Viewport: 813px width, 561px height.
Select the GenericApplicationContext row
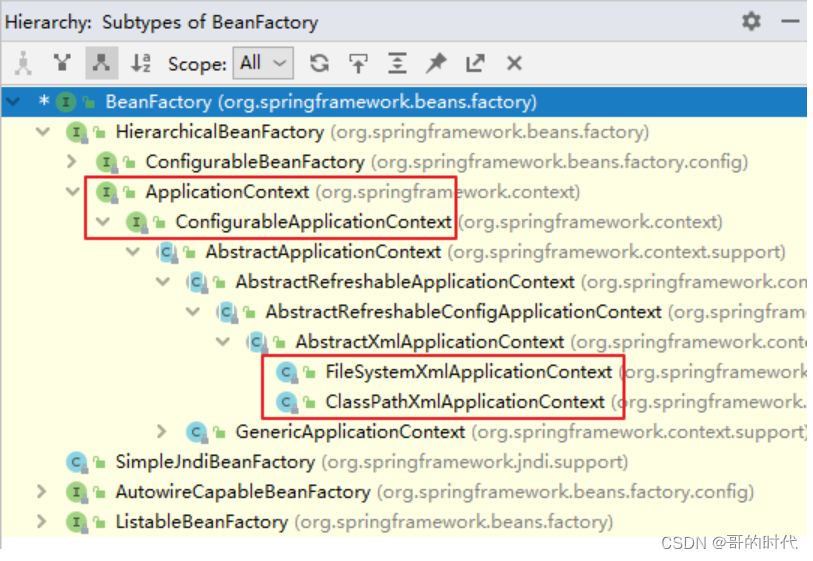click(404, 431)
